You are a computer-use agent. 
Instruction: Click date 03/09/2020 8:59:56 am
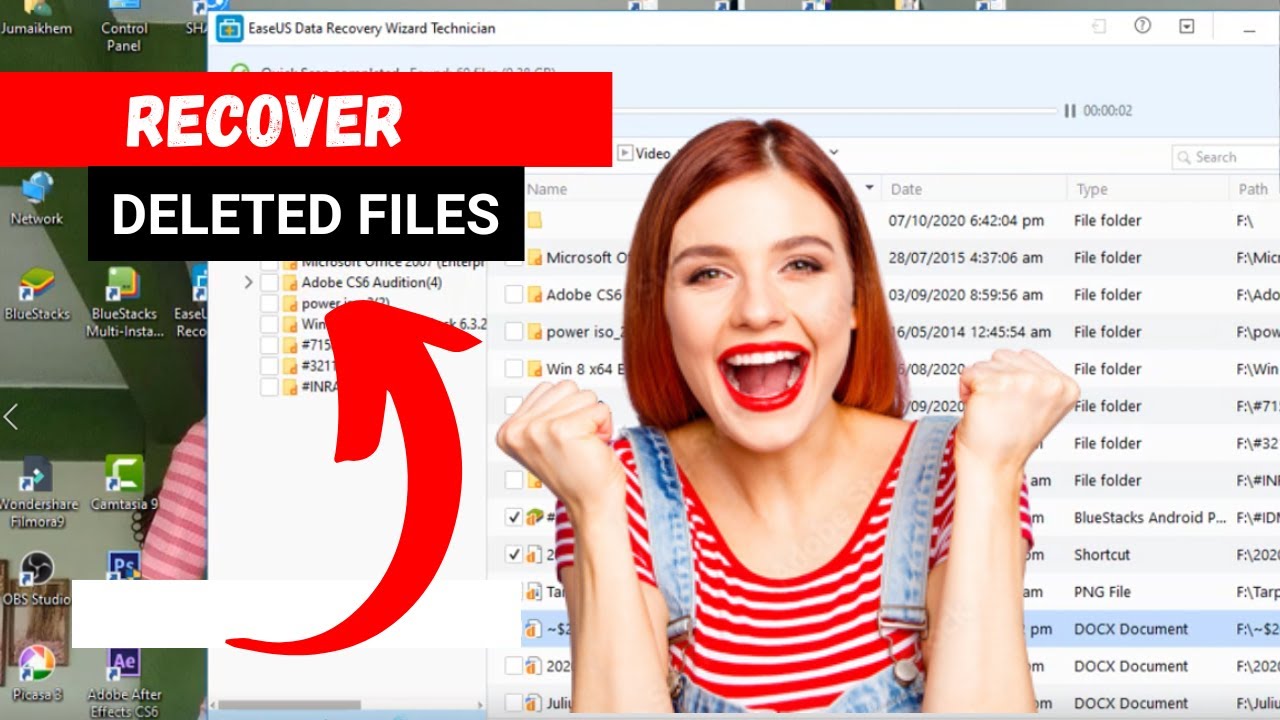pos(966,295)
